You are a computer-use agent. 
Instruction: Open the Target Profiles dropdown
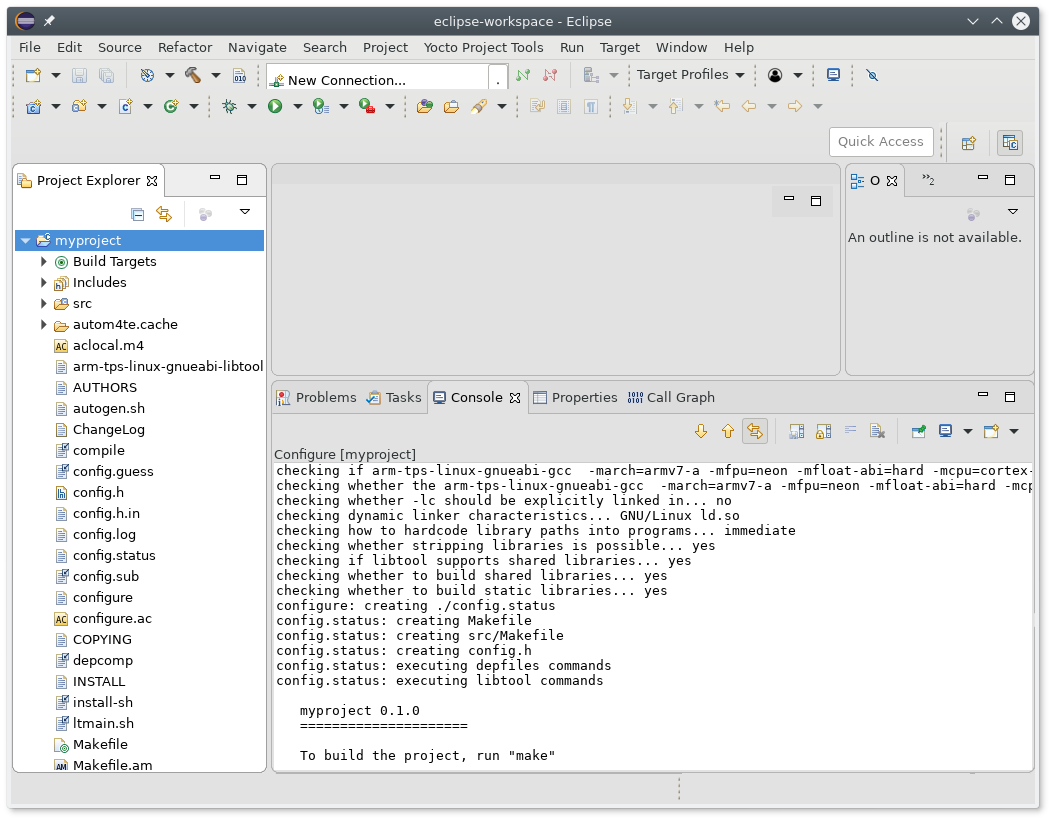coord(691,75)
